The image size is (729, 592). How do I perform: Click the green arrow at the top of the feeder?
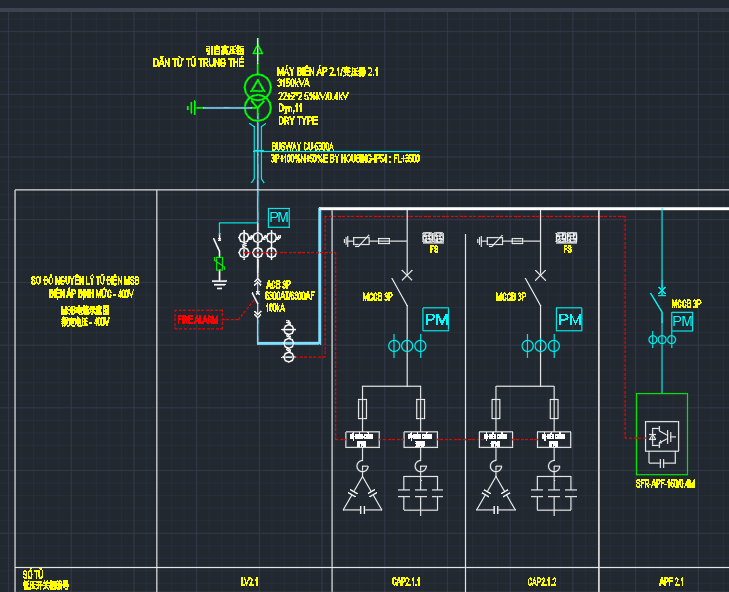[x=257, y=47]
